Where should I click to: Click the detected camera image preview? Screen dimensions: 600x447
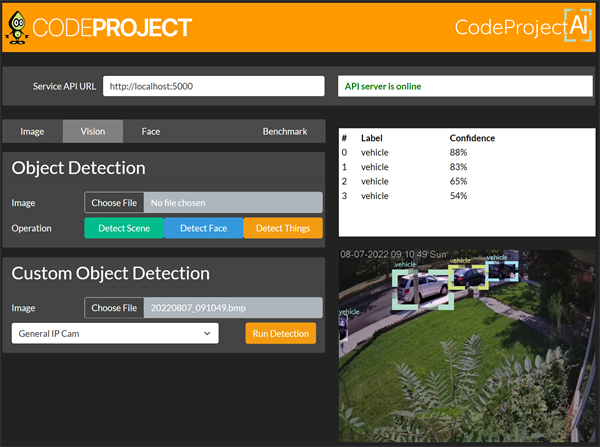pyautogui.click(x=467, y=346)
